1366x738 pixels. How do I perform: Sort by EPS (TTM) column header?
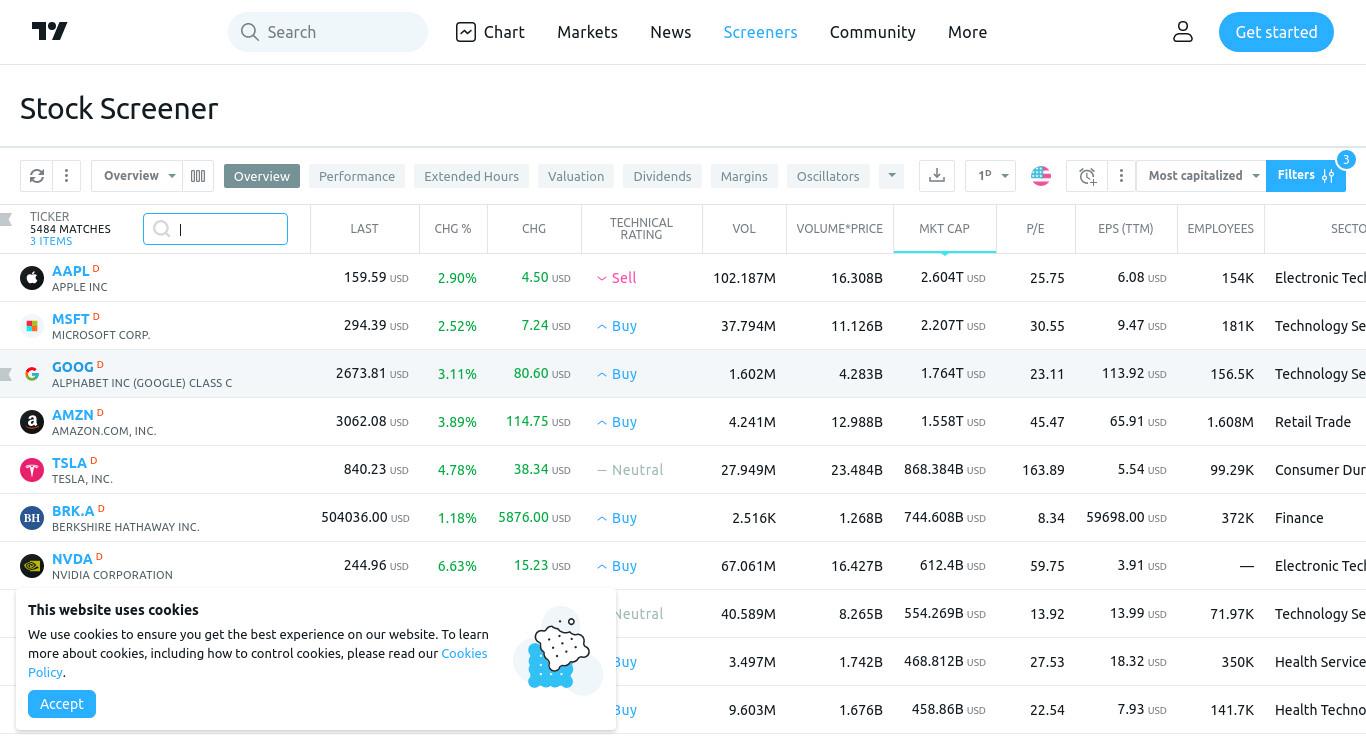(x=1125, y=229)
